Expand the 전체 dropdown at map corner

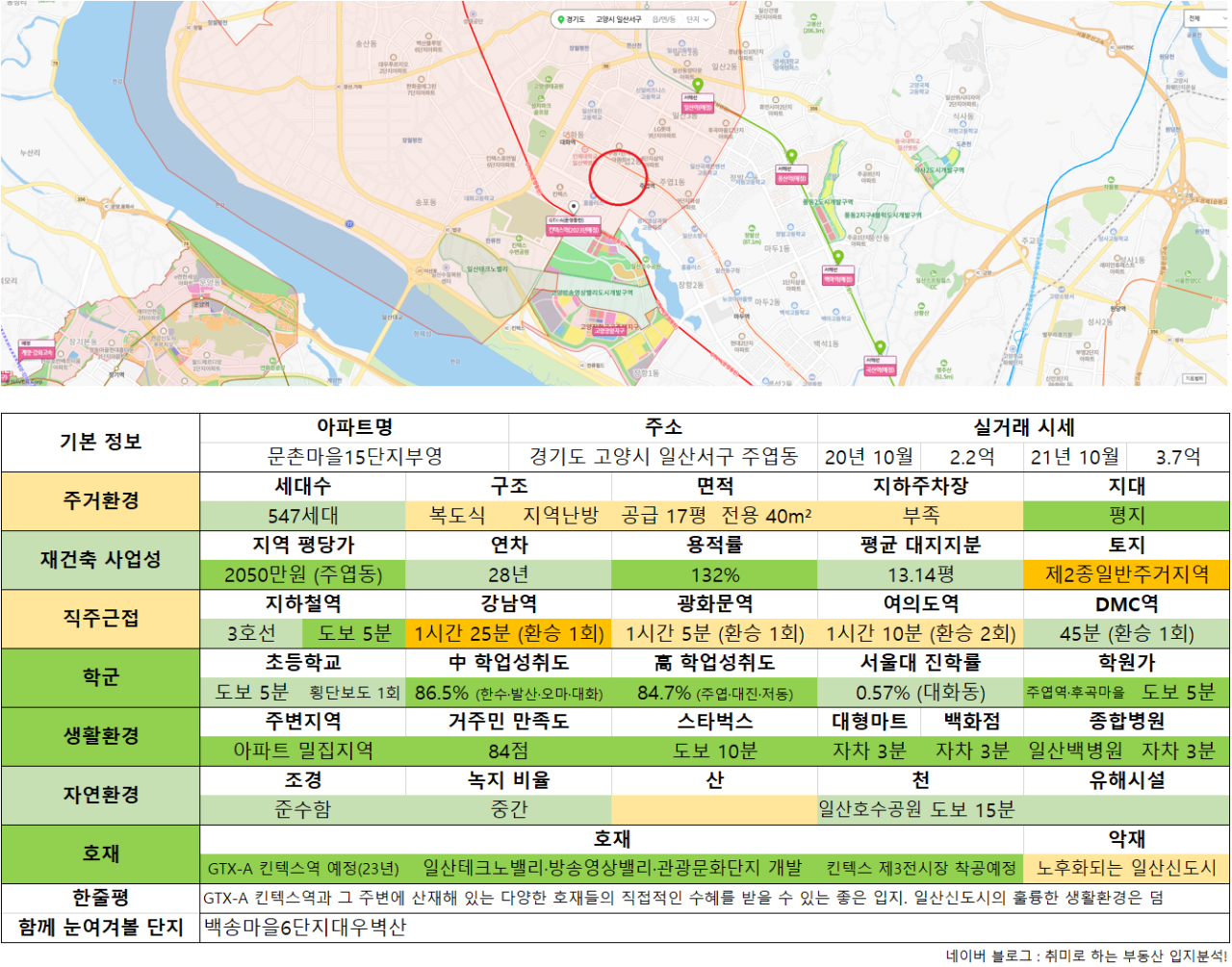click(x=1207, y=18)
